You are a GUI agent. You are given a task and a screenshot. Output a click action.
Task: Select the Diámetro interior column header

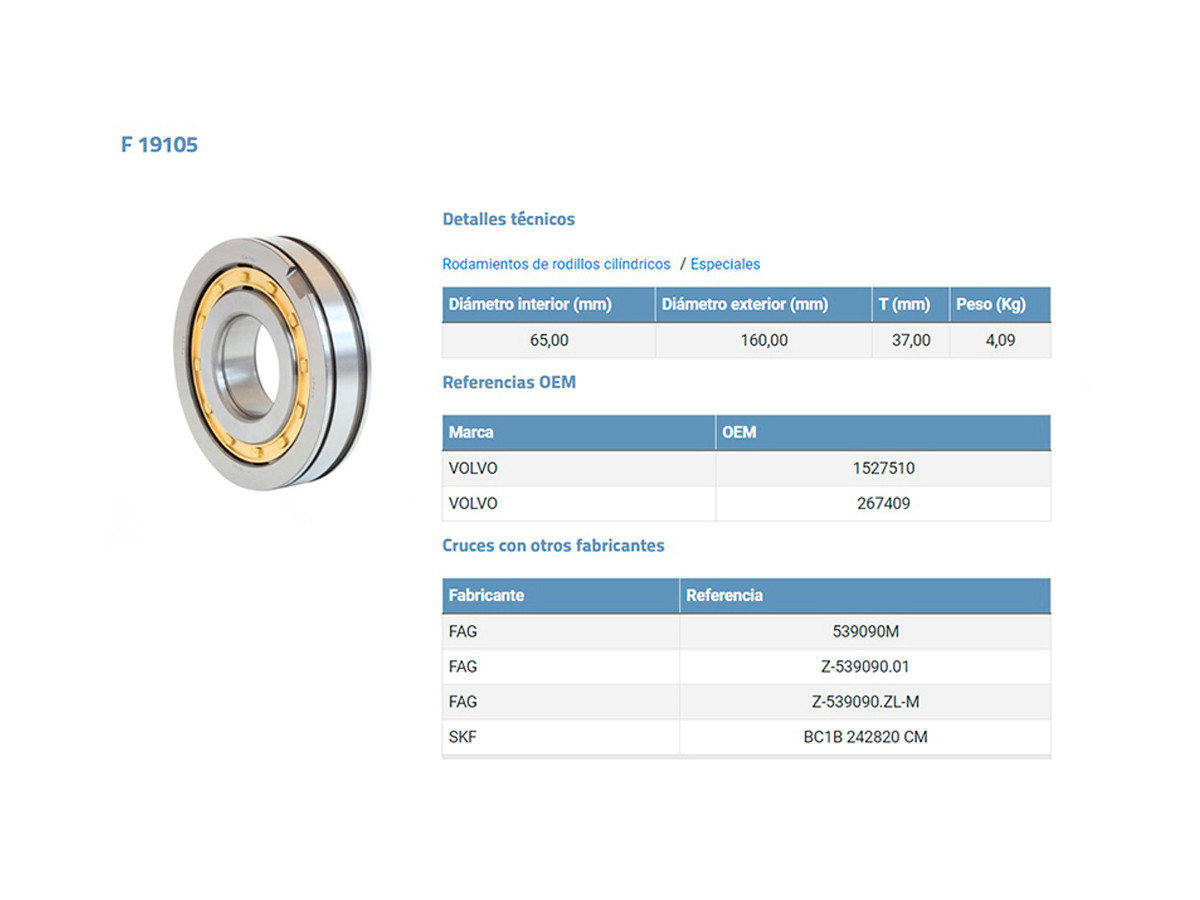pyautogui.click(x=530, y=304)
